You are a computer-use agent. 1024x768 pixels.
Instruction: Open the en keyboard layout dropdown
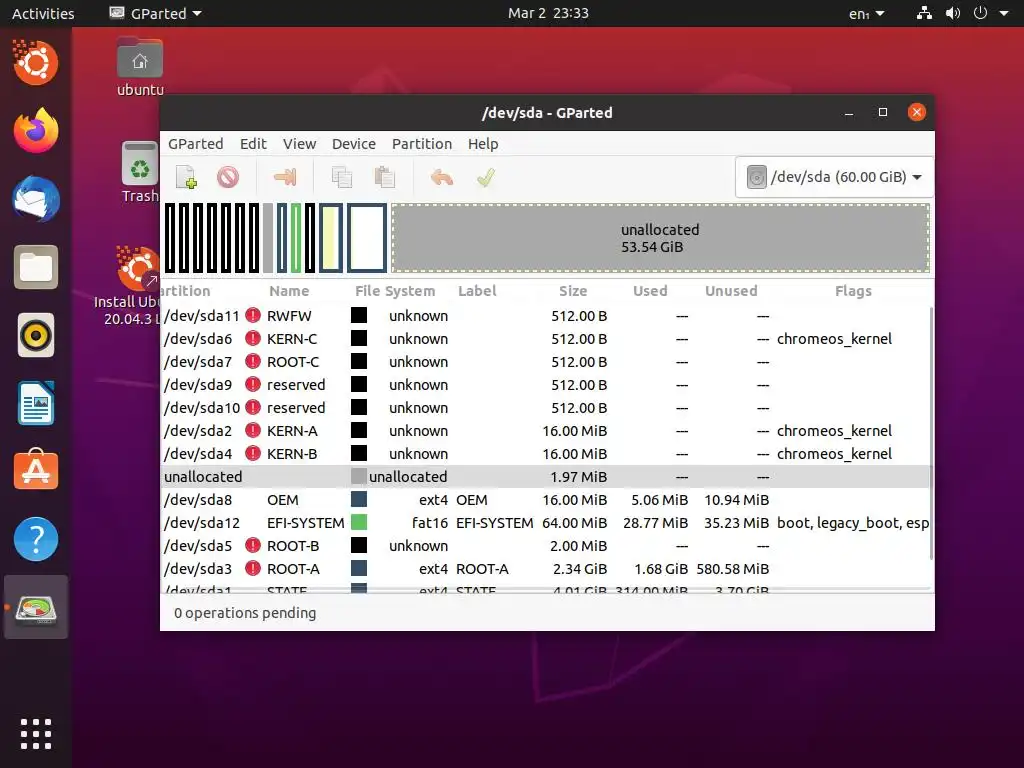click(866, 13)
